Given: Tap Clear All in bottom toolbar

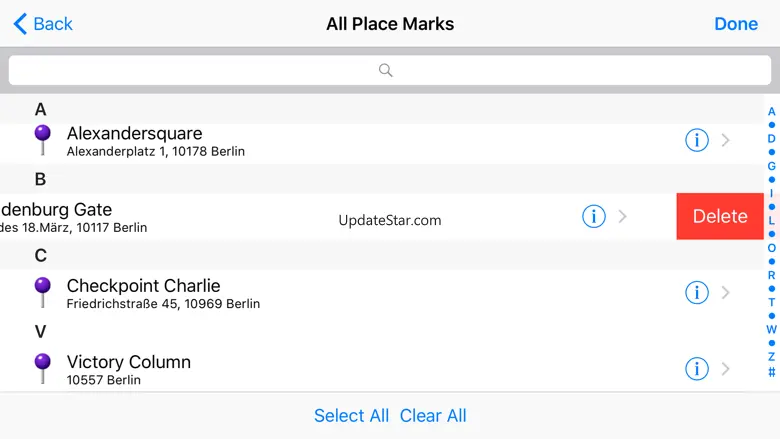Looking at the screenshot, I should point(433,416).
